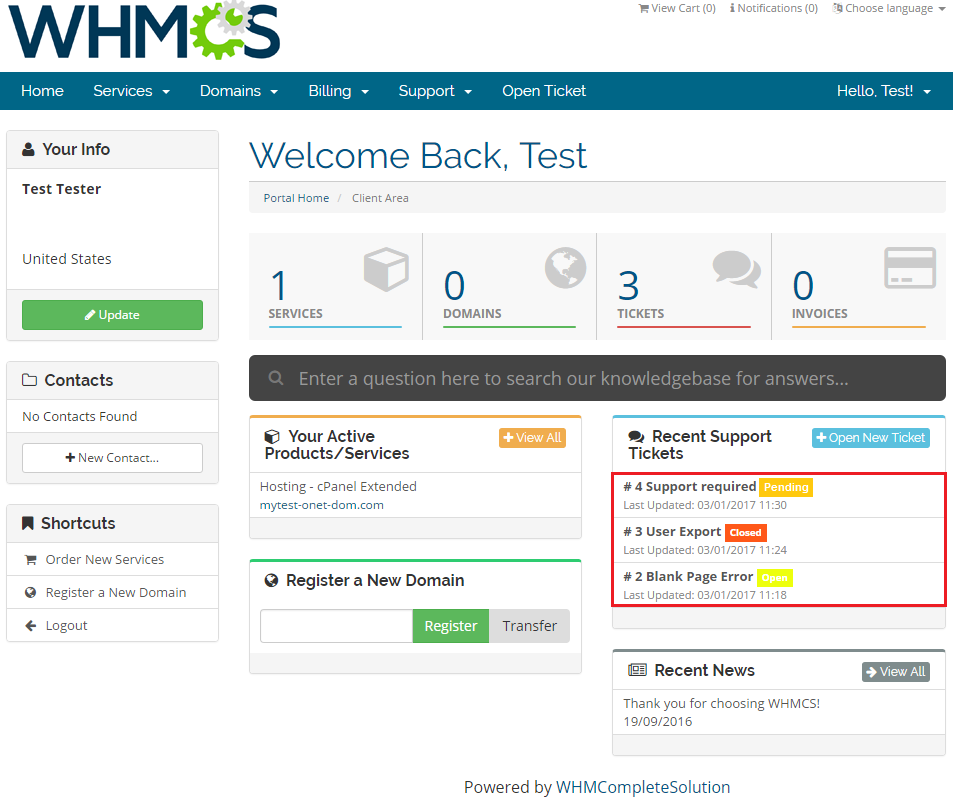Click the WHMCS logo
Viewport: 953px width, 800px height.
point(144,30)
